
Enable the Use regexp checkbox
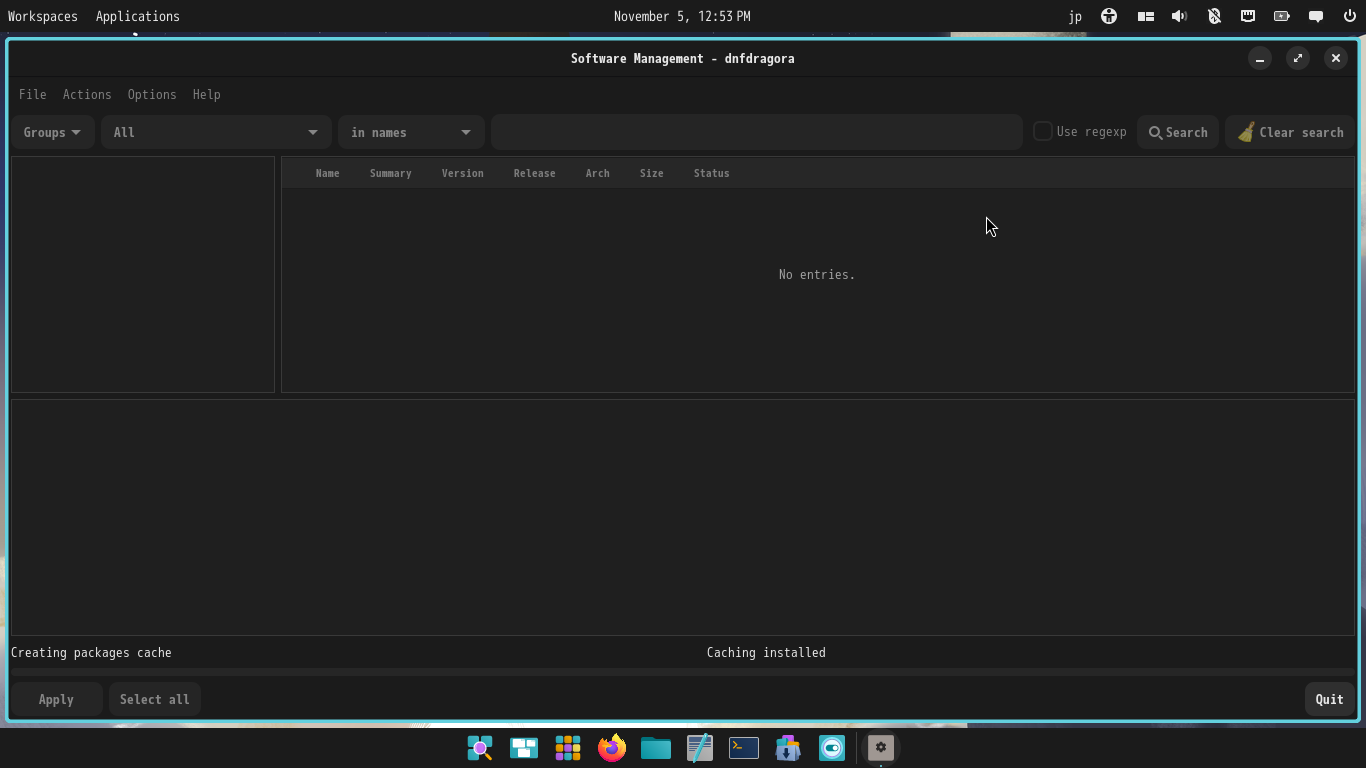(x=1042, y=131)
